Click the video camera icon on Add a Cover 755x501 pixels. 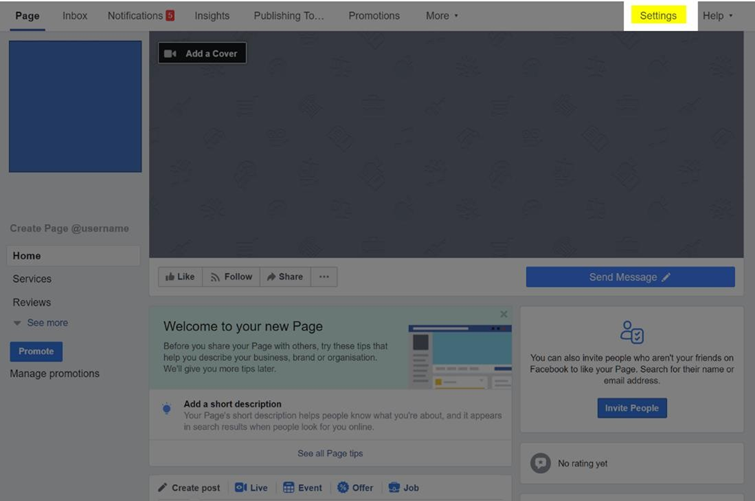[170, 53]
